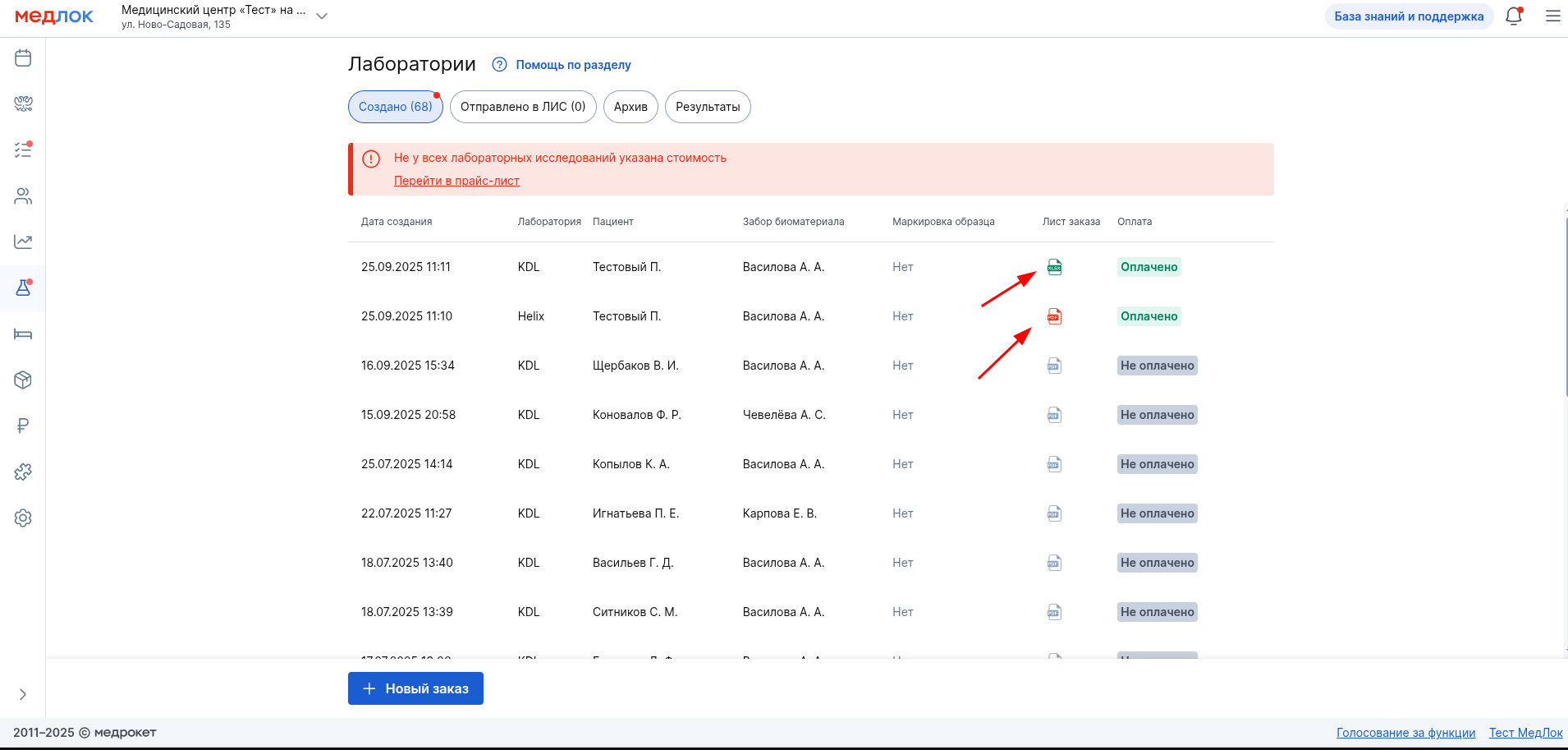Switch to the Архив tab
This screenshot has height=750, width=1568.
[630, 107]
